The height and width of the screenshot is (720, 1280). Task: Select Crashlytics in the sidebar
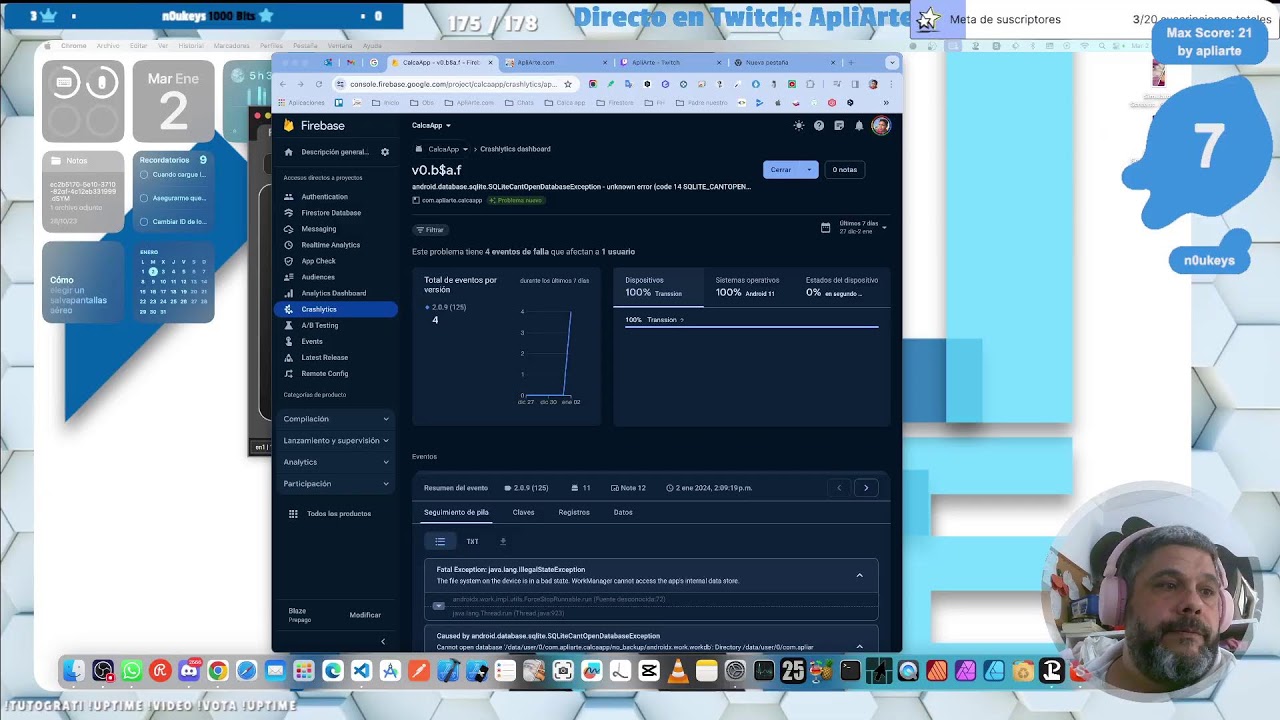point(336,309)
